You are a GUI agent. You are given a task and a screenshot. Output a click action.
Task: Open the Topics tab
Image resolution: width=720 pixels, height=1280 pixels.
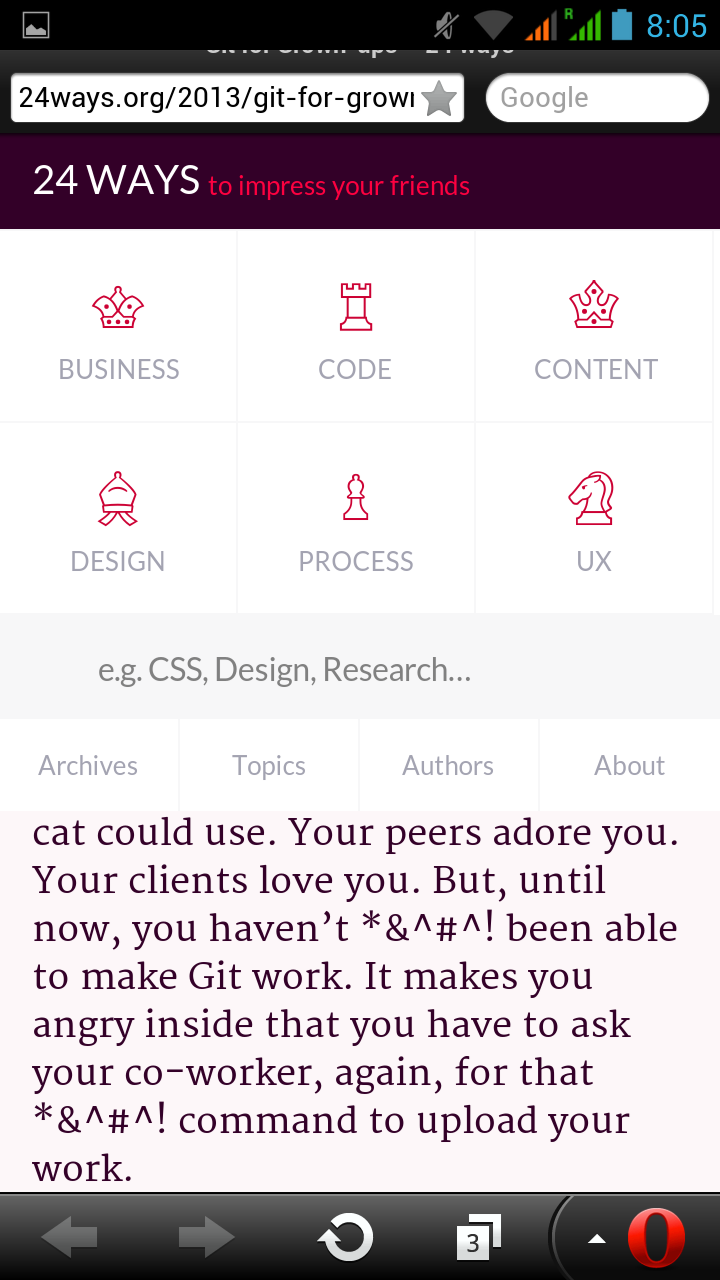point(269,766)
